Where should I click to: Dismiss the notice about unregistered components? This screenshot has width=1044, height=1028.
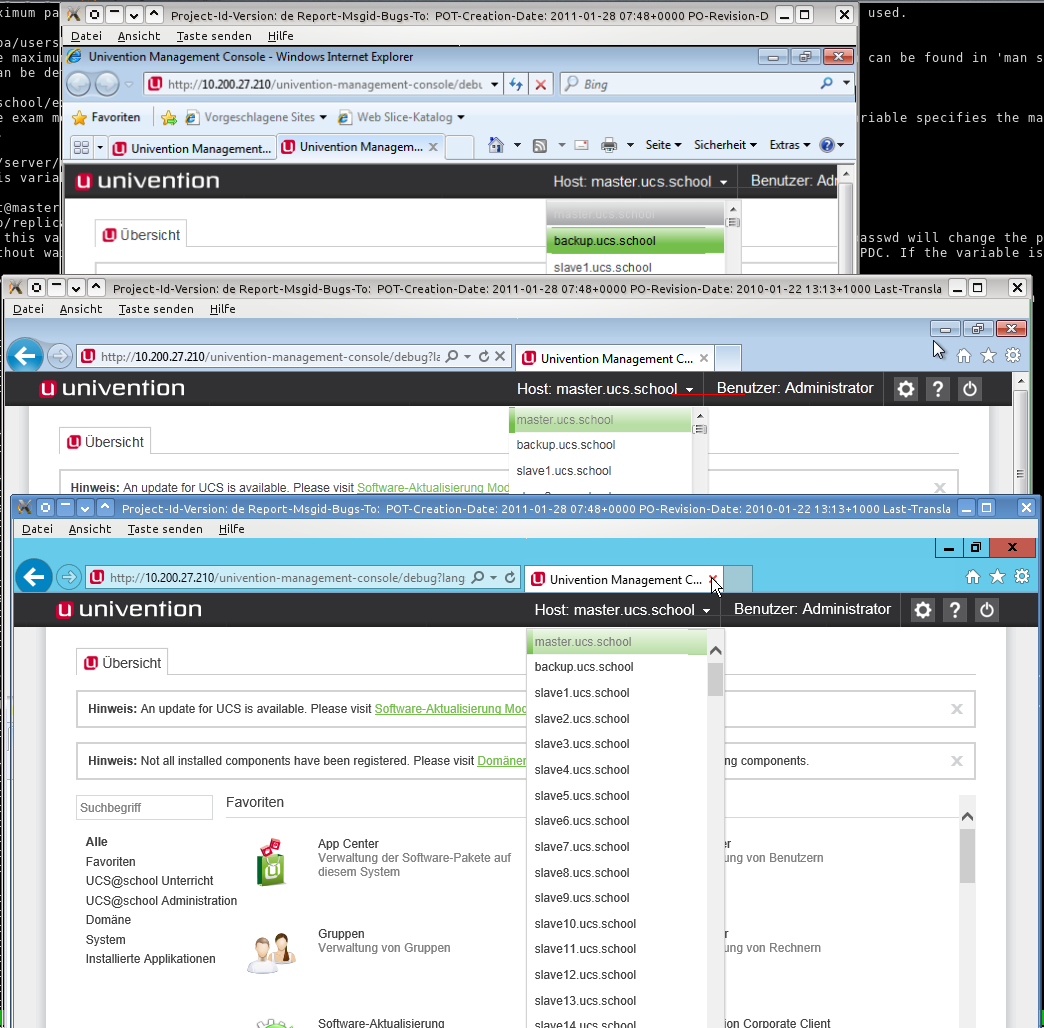tap(956, 761)
